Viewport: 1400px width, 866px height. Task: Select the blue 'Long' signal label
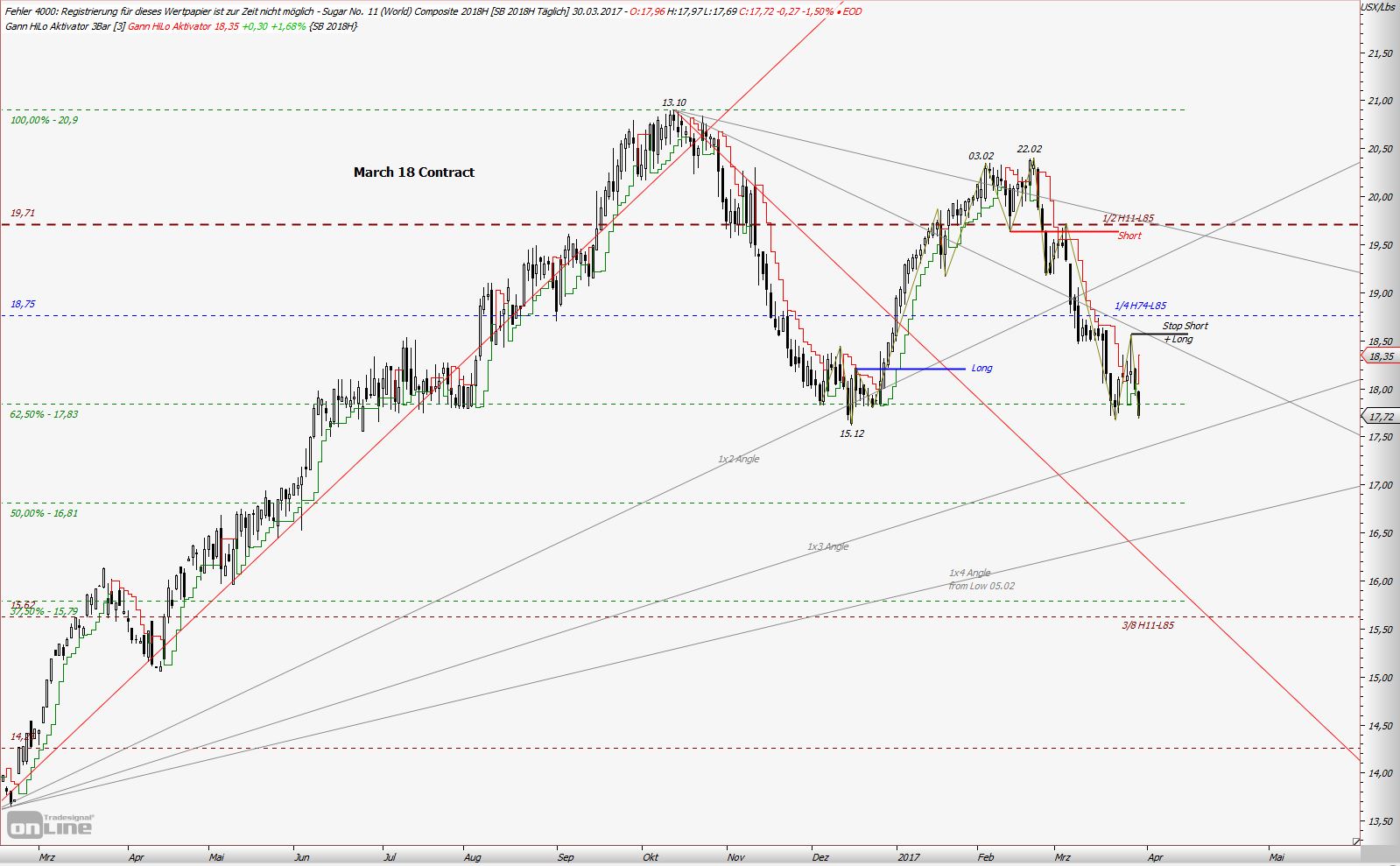[981, 369]
